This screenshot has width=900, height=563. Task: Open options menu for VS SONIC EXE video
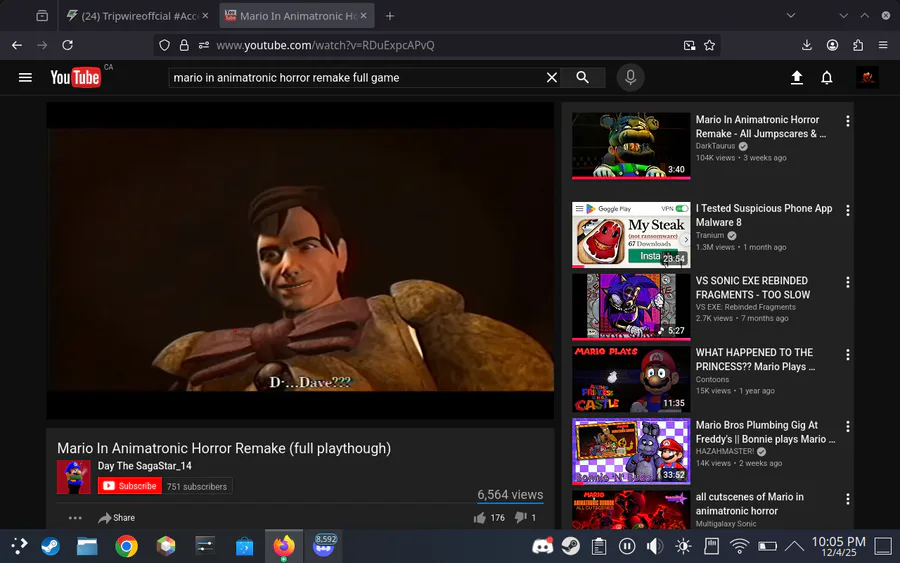(848, 282)
